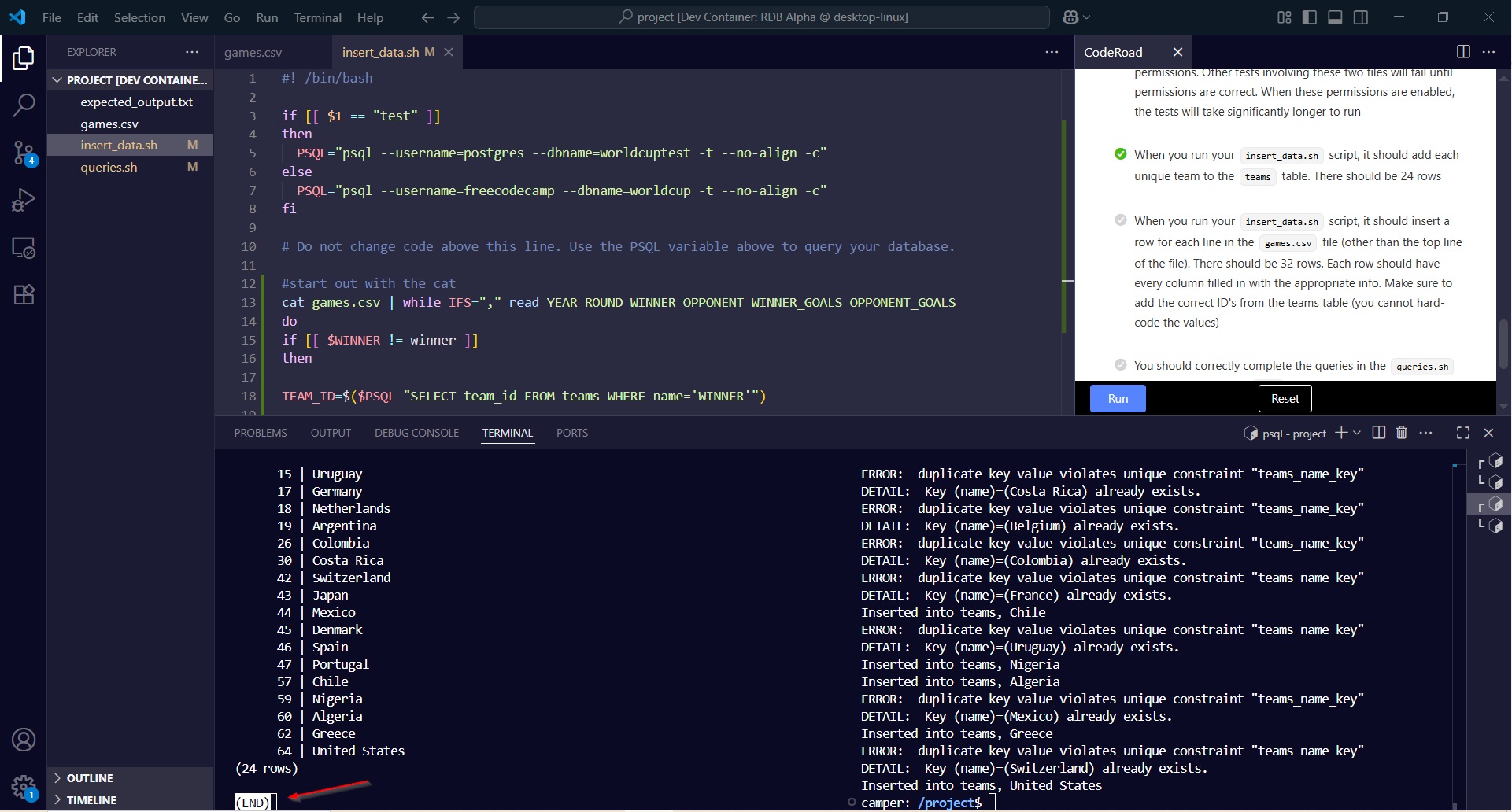Open the Terminal menu in the menu bar

pos(317,17)
